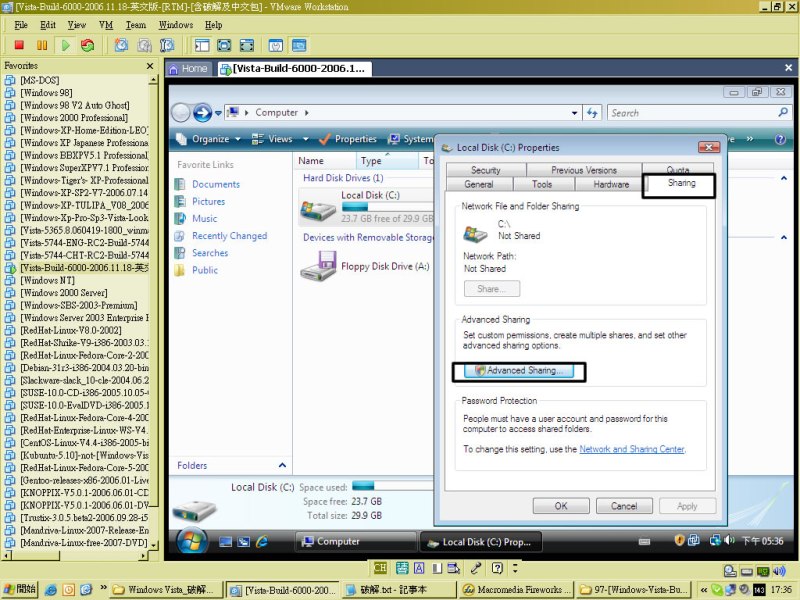This screenshot has width=800, height=600.
Task: Open the Team menu
Action: (136, 25)
